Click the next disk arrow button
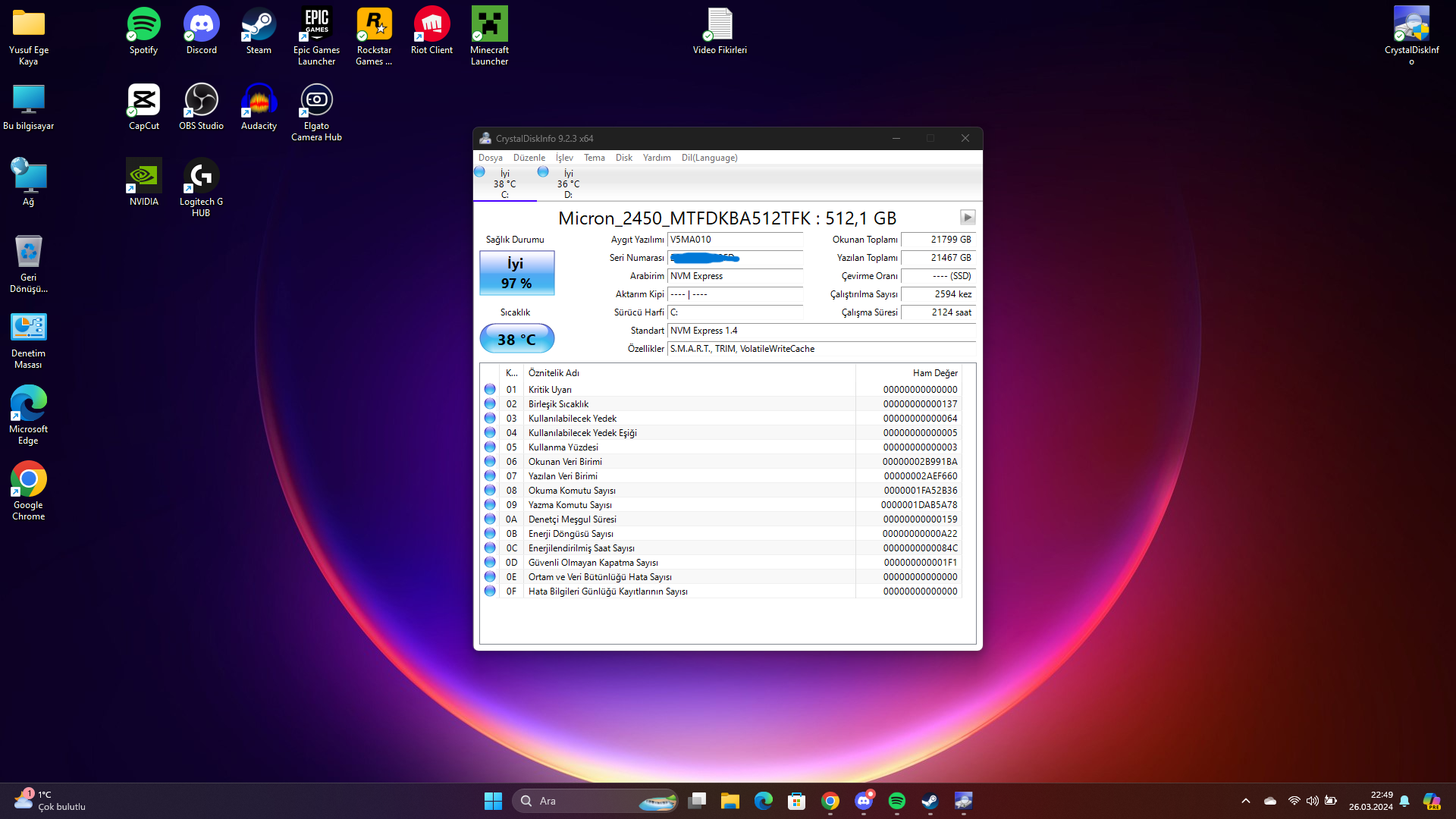Screen dimensions: 1456x819 tap(967, 218)
